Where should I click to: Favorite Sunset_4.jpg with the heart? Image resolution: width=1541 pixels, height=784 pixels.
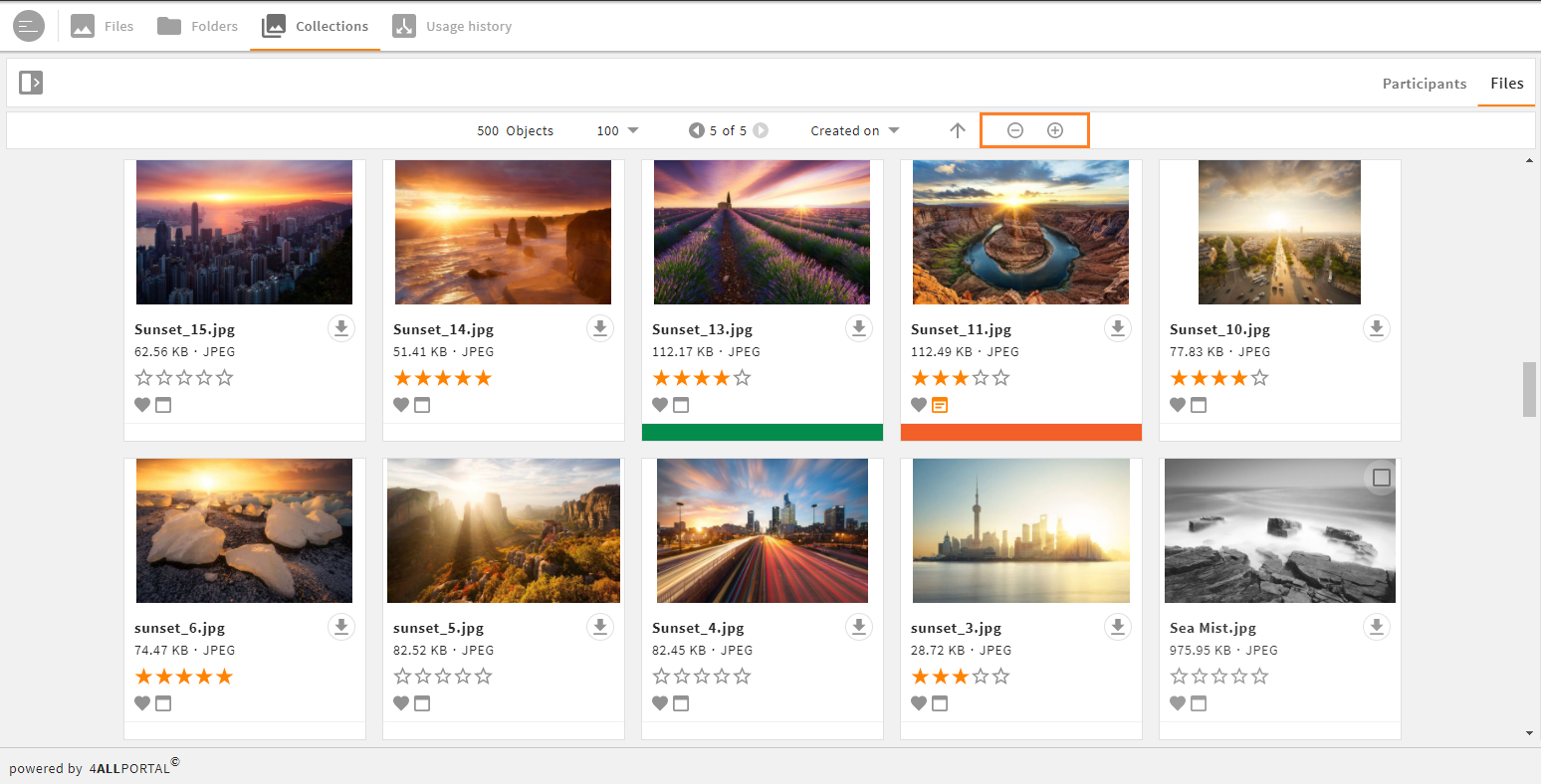[x=660, y=703]
